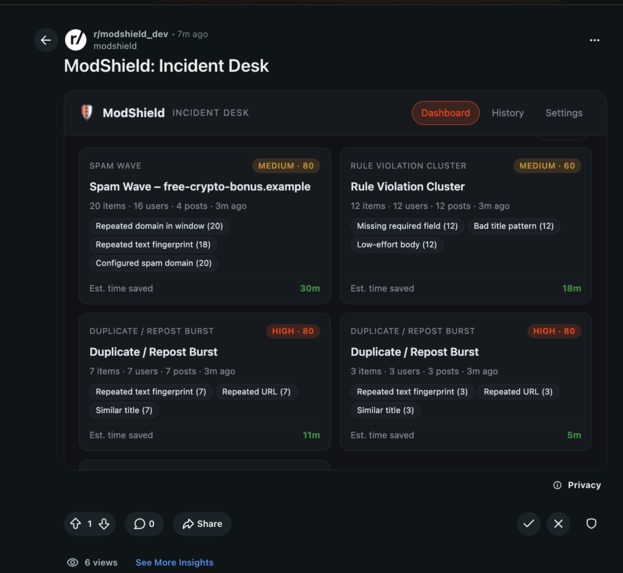Select the Repeated text fingerprint (18) tag
Viewport: 623px width, 573px height.
coord(153,244)
